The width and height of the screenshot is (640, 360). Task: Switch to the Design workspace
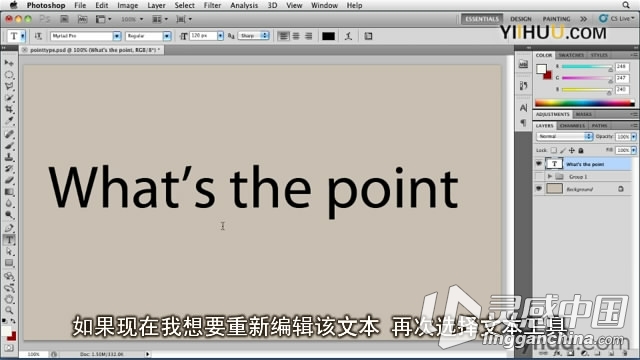coord(521,19)
